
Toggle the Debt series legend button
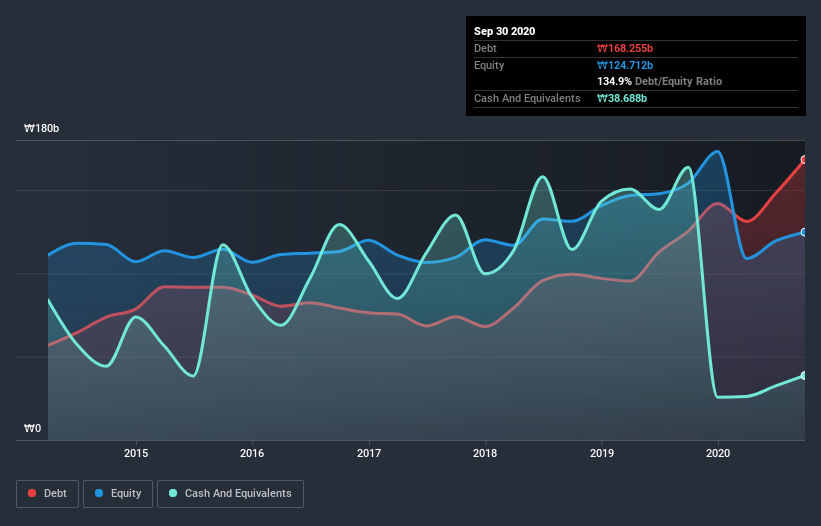point(48,494)
